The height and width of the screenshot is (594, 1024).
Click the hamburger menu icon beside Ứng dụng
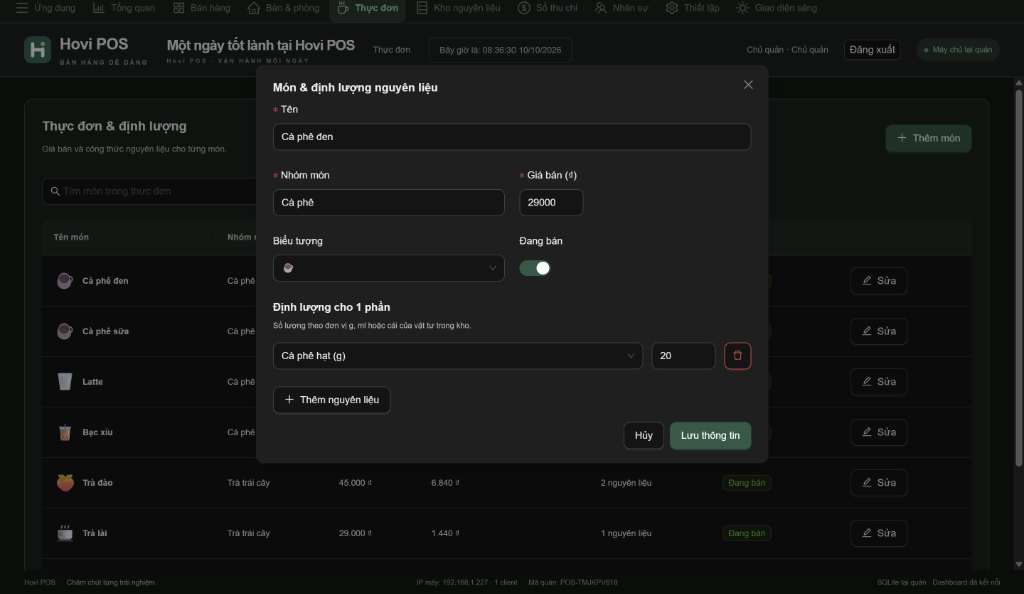pos(22,8)
